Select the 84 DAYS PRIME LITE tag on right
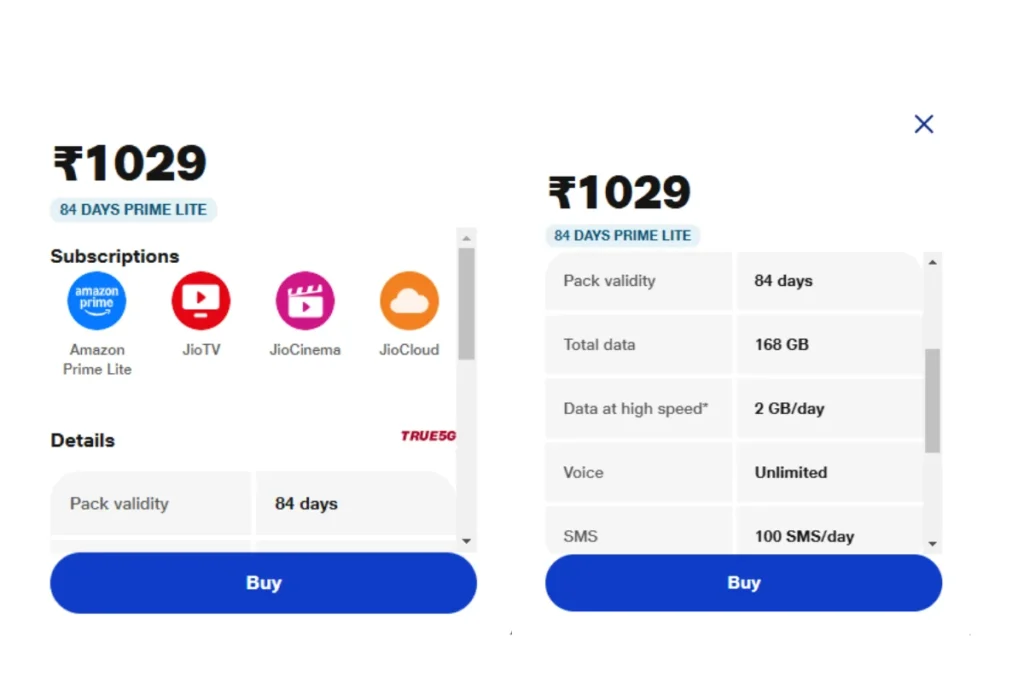The width and height of the screenshot is (1024, 683). 622,235
